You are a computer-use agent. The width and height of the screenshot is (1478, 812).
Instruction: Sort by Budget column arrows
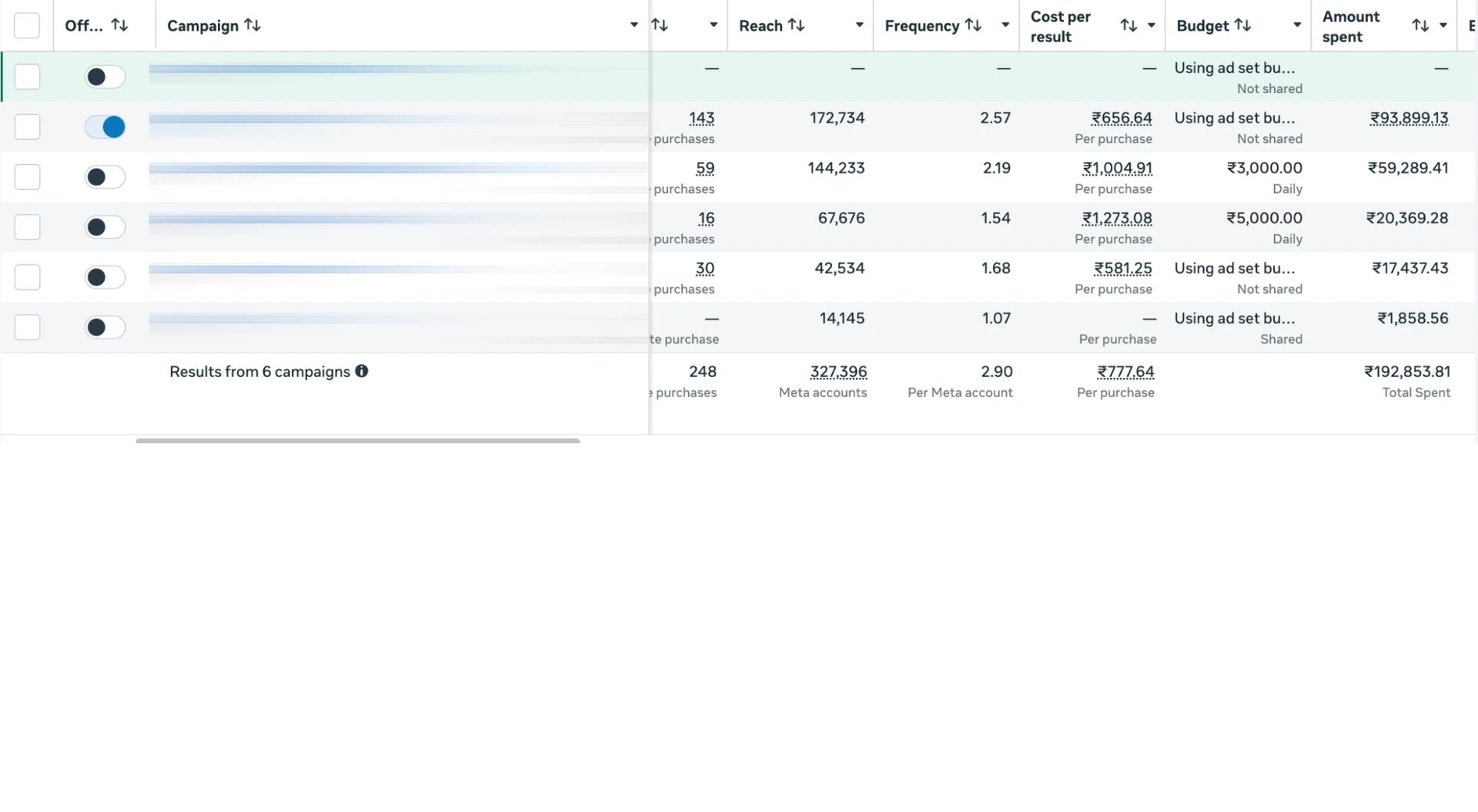(x=1242, y=25)
